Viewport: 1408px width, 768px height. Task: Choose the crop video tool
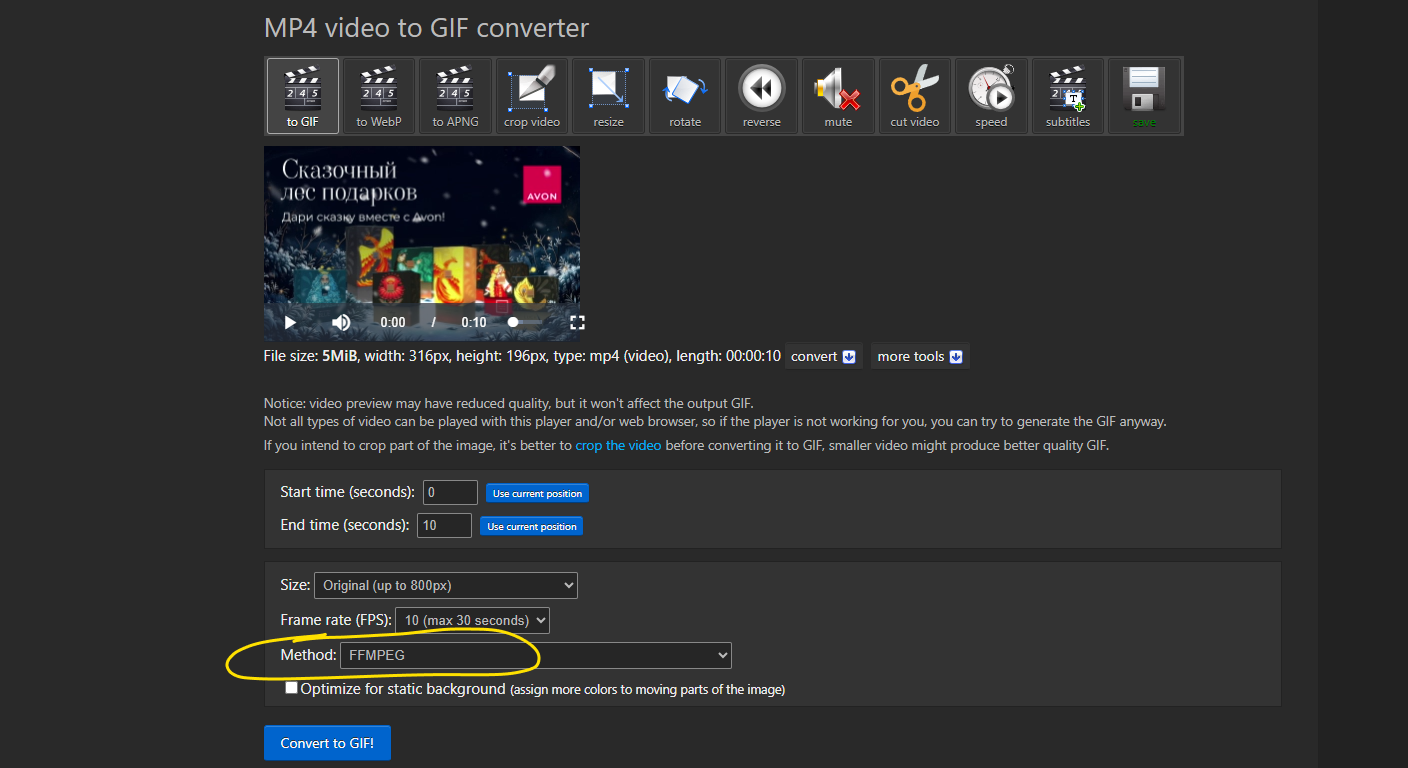coord(531,96)
